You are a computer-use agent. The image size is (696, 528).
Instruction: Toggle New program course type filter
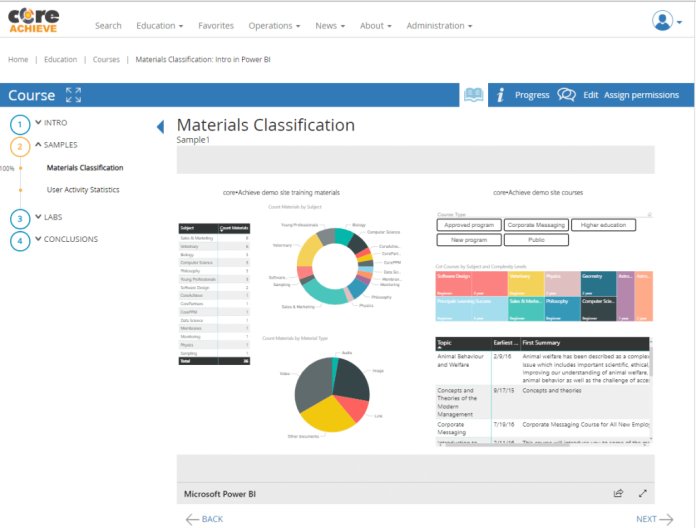pos(469,240)
